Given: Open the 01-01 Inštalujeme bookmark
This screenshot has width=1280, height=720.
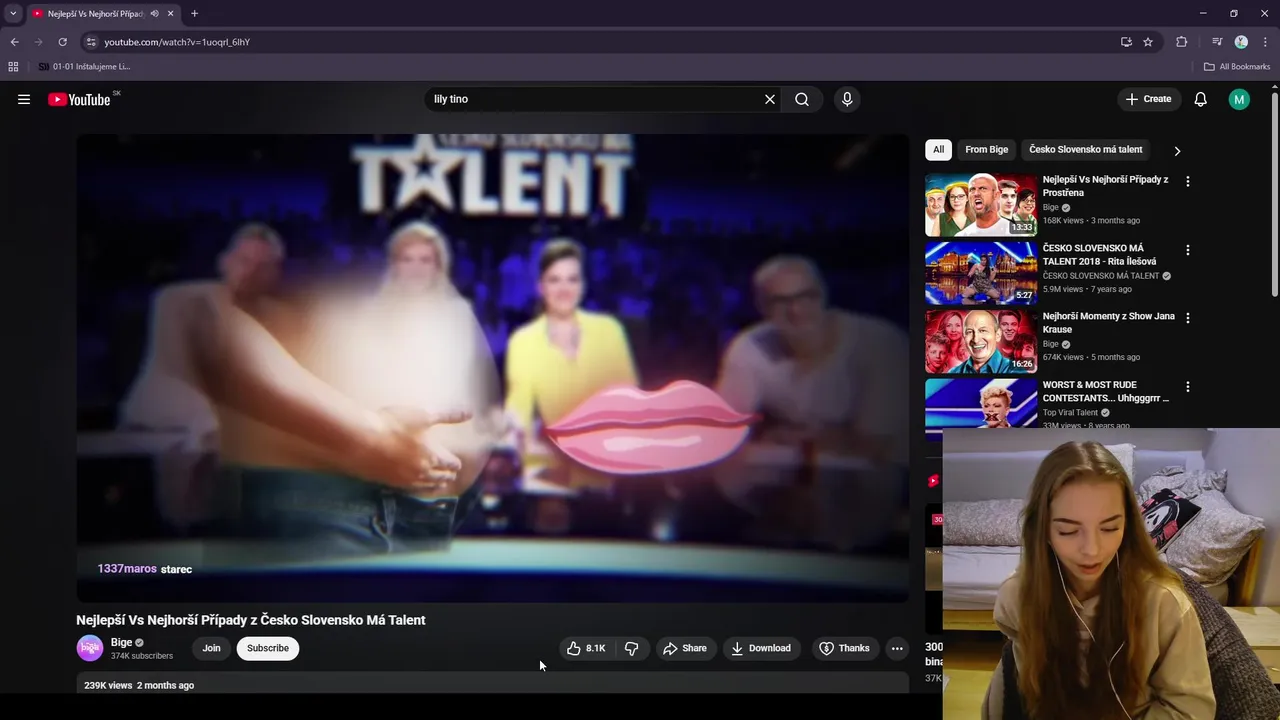Looking at the screenshot, I should (x=84, y=67).
